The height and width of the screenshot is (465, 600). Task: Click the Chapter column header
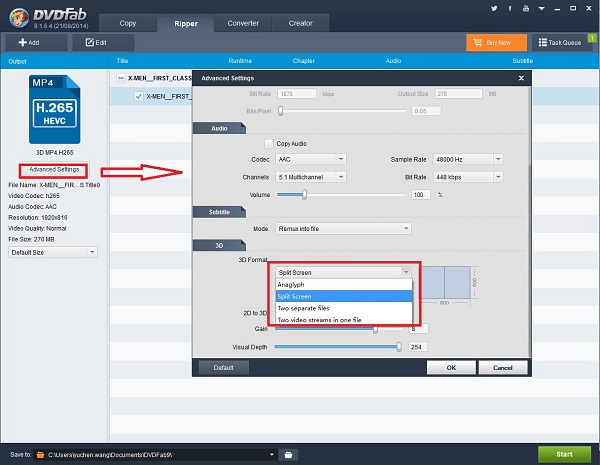303,61
